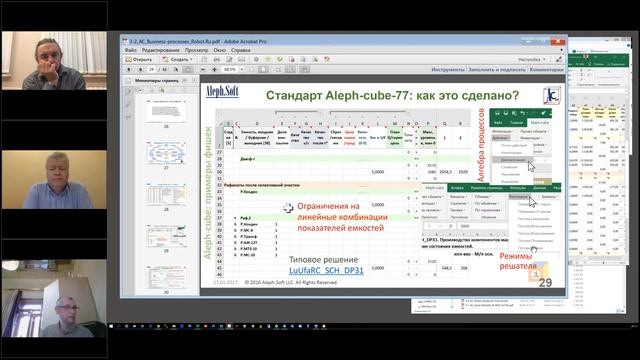Go to next page with down arrow

tap(140, 70)
